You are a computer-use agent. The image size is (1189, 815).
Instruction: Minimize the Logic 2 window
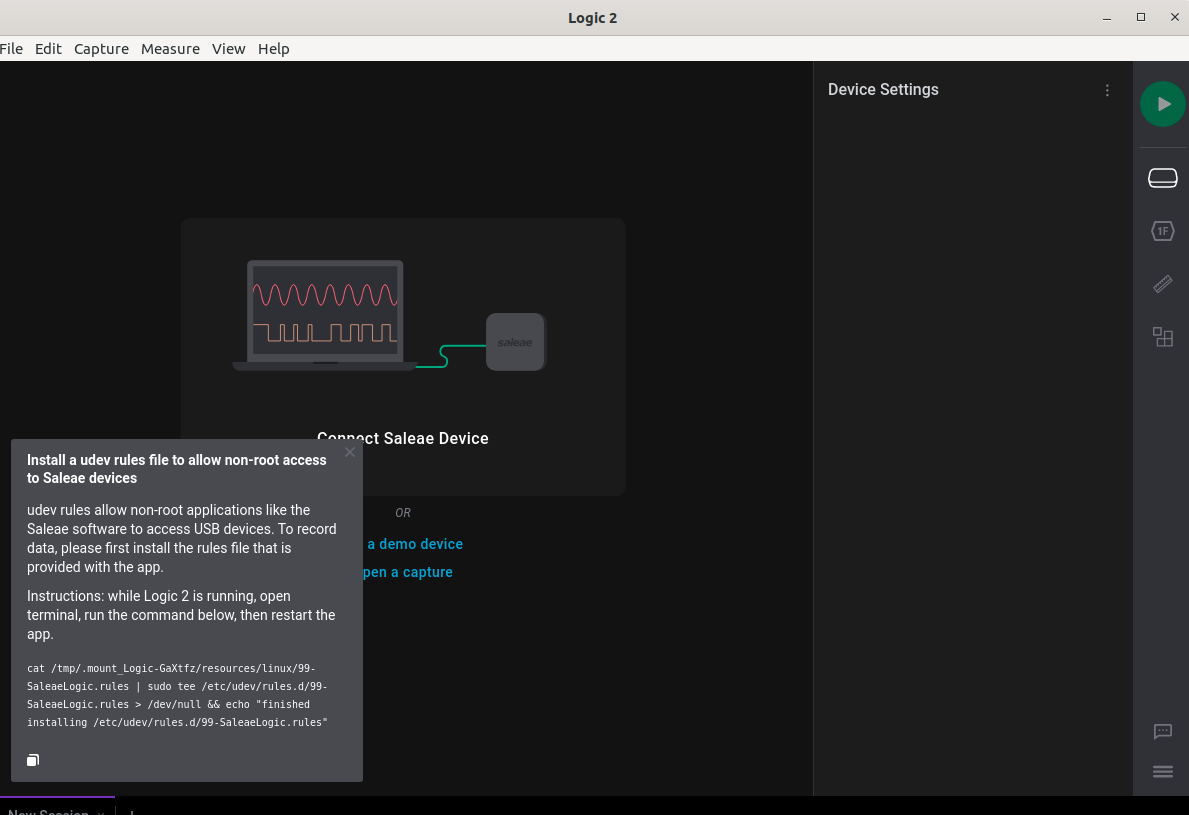click(1107, 17)
